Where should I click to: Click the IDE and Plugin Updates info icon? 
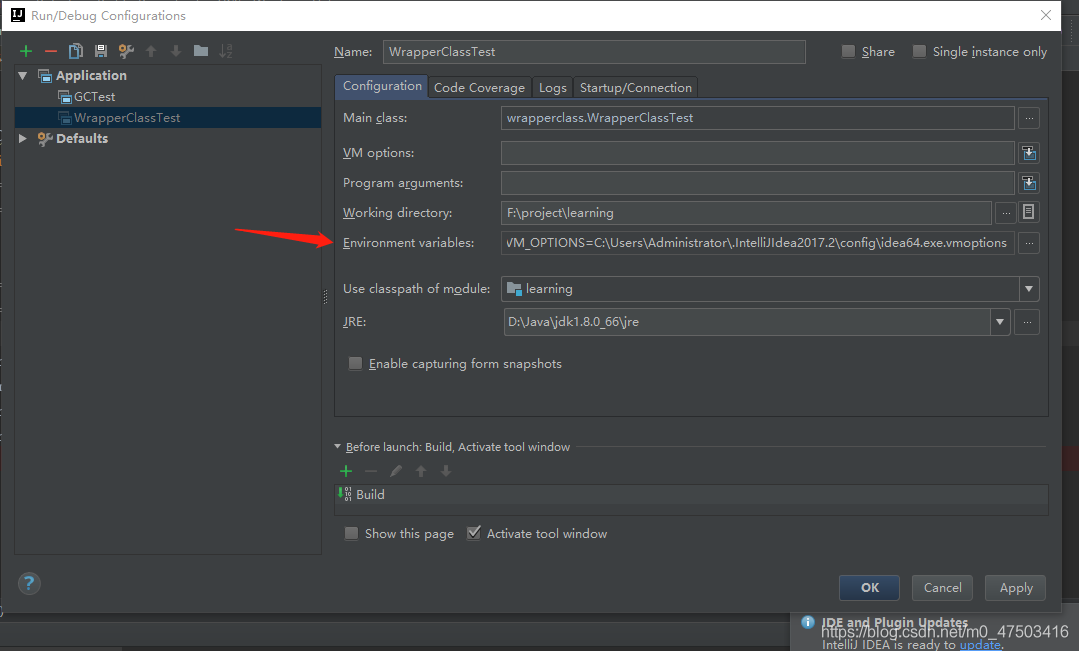pos(808,622)
